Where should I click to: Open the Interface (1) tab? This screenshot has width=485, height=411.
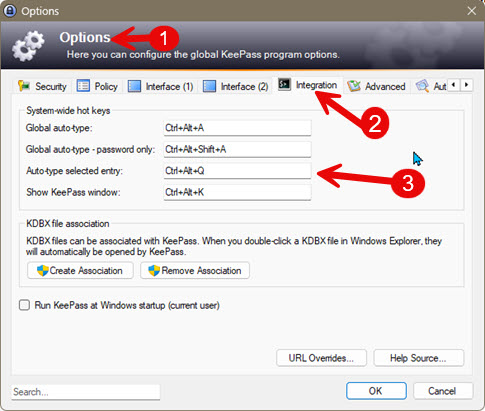[x=161, y=86]
